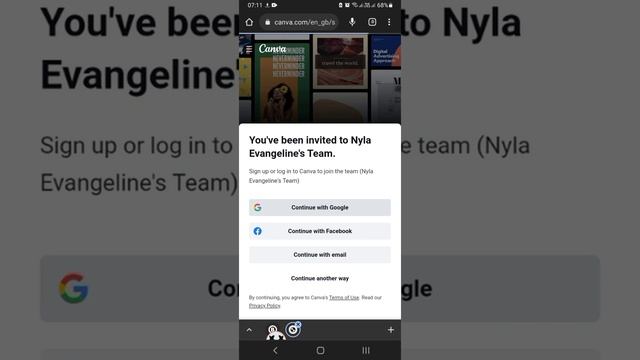Click the Canva logo

coord(272,49)
